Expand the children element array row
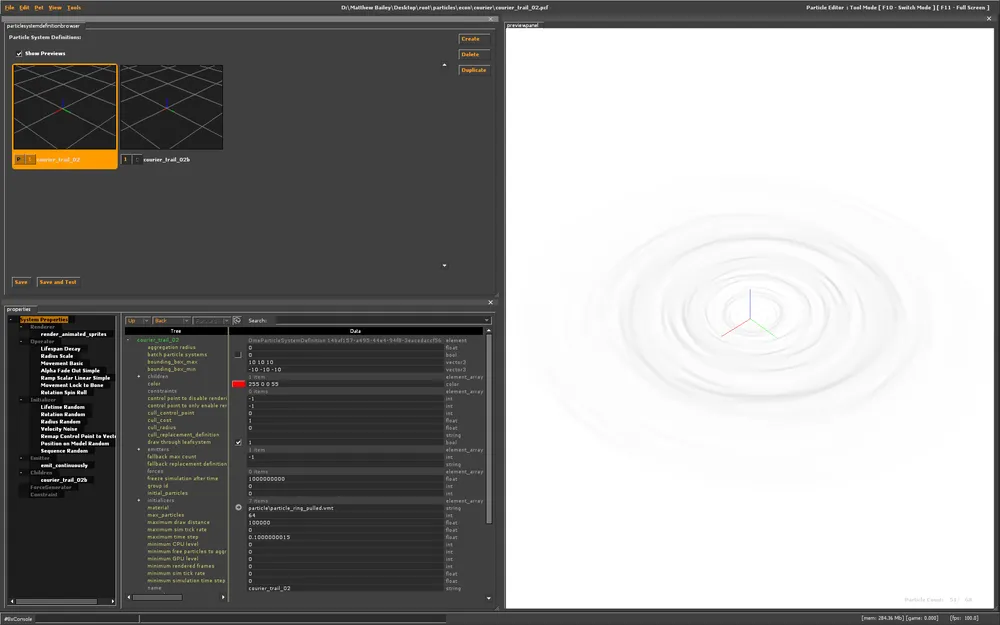 coord(139,376)
